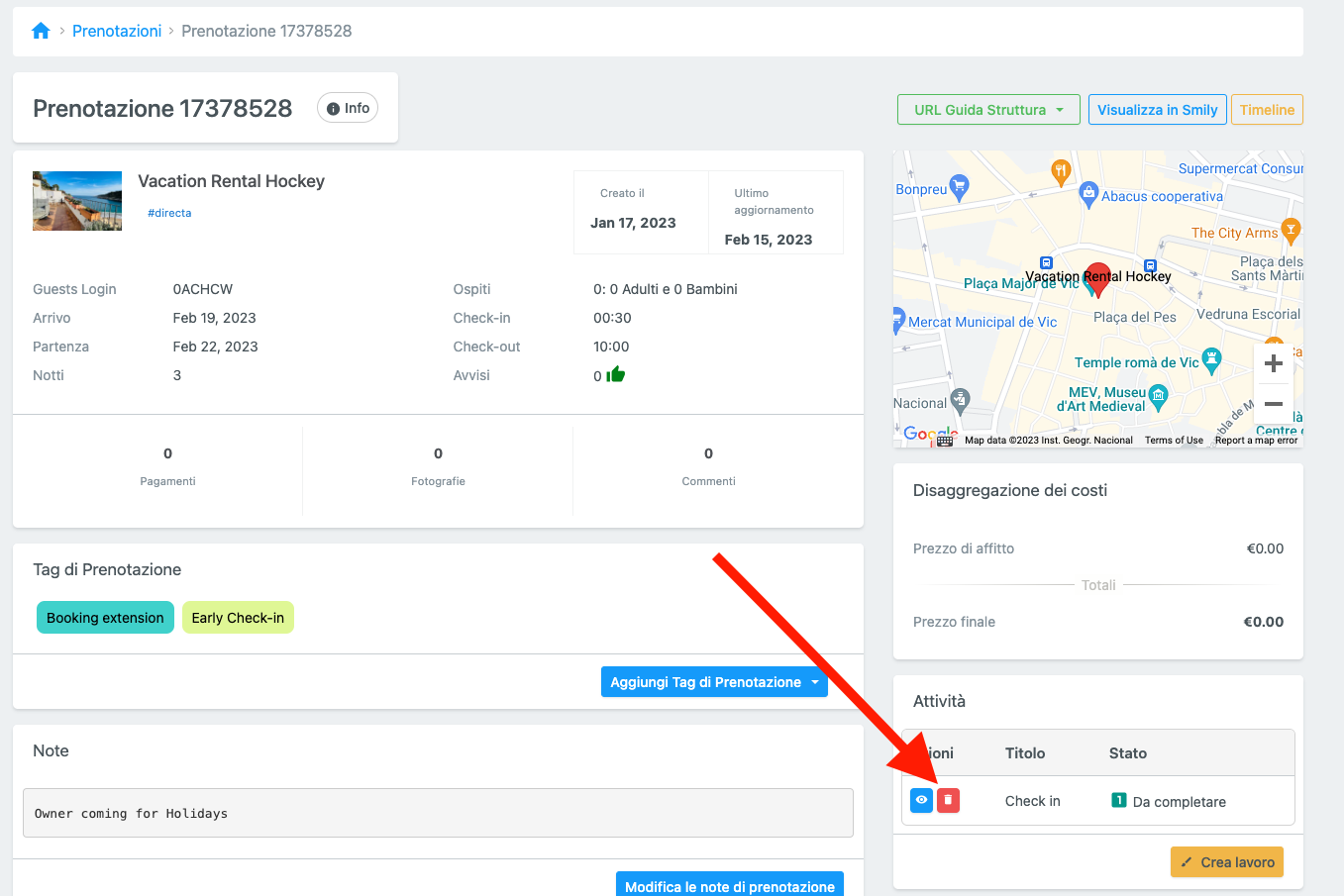Open the Pagamenti counter tab
The image size is (1344, 896).
point(167,466)
